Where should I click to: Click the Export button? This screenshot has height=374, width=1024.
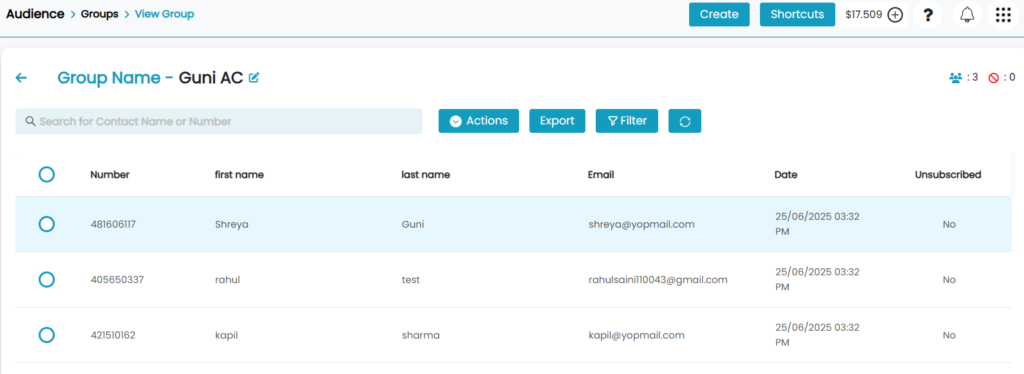(x=557, y=121)
